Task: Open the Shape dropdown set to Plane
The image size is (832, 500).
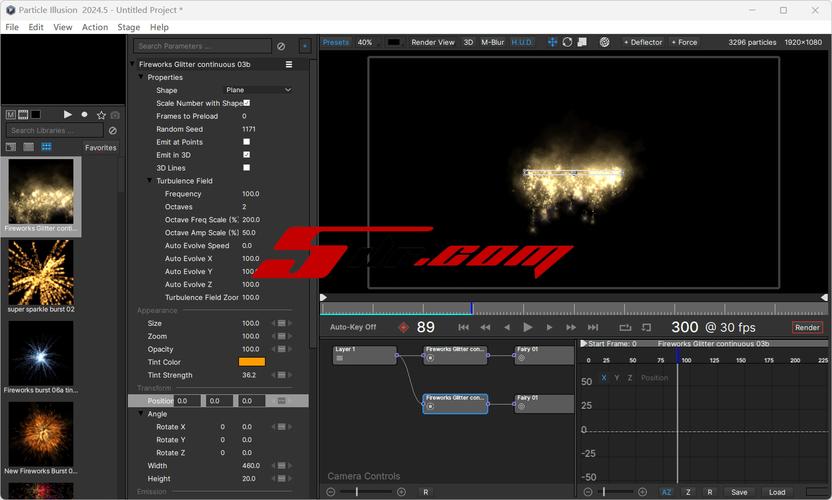Action: click(x=258, y=90)
